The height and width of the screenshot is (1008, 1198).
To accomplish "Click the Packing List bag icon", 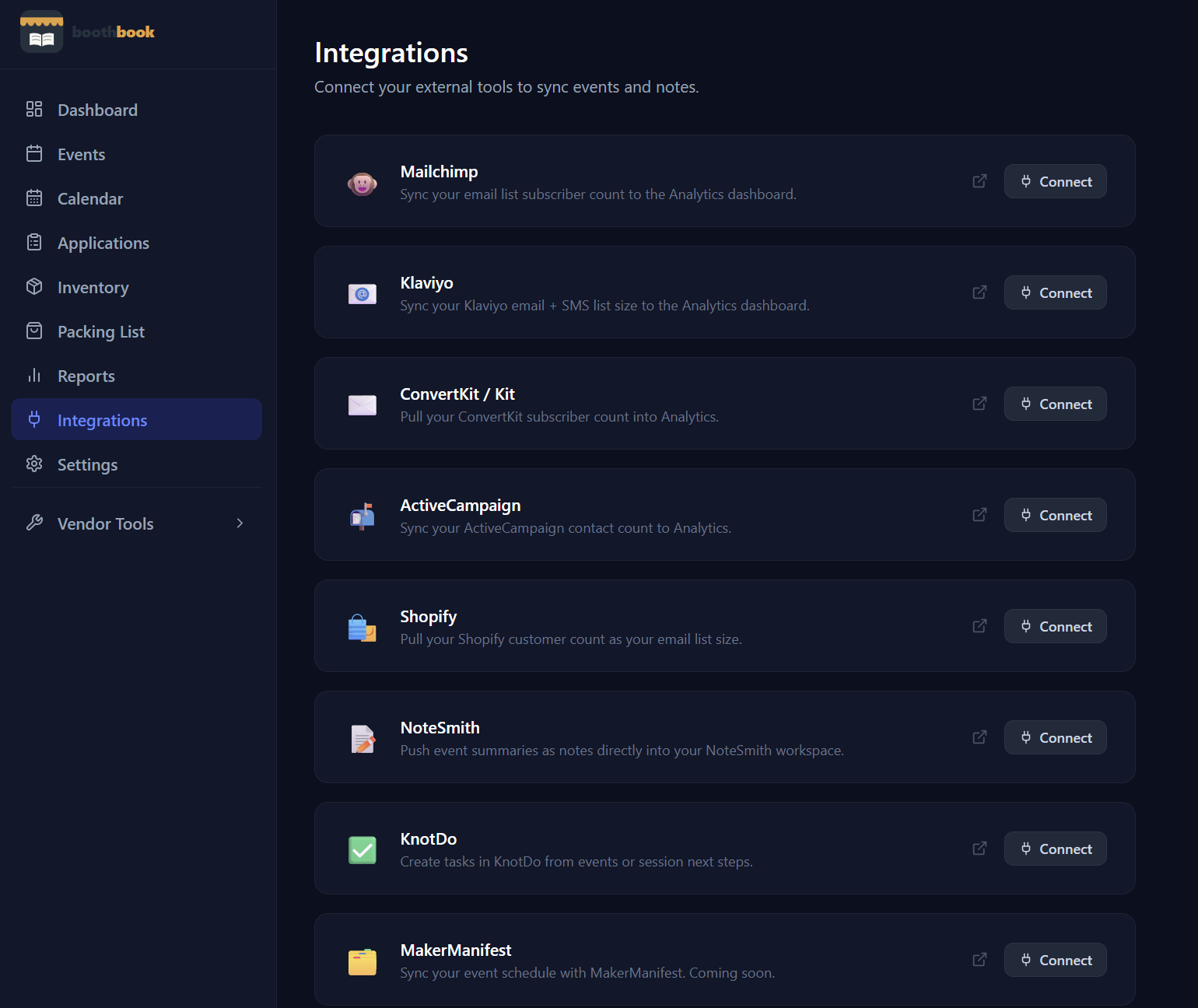I will 34,331.
